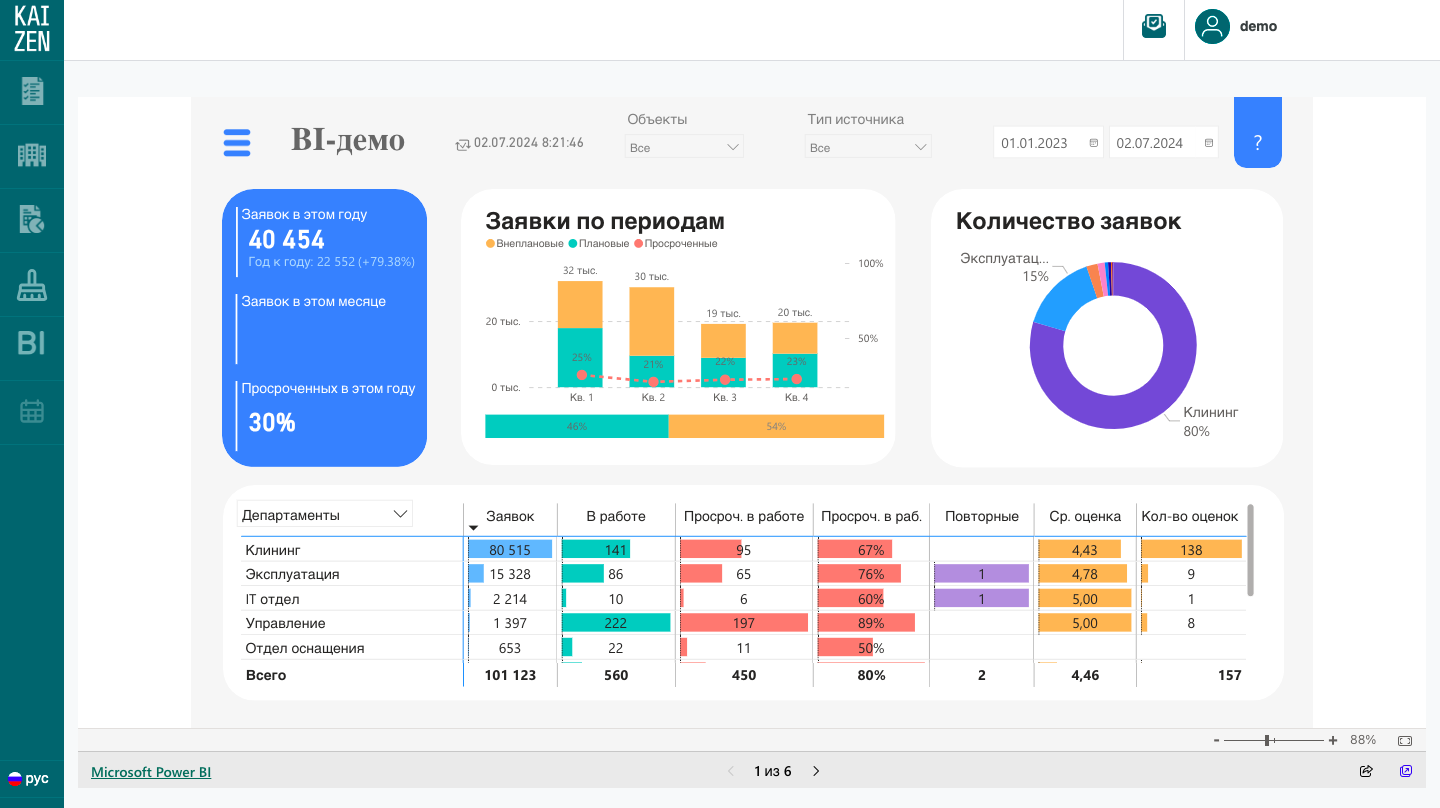Select the Отдел оснащения table row
Screen dimensions: 1440x808
click(x=742, y=648)
